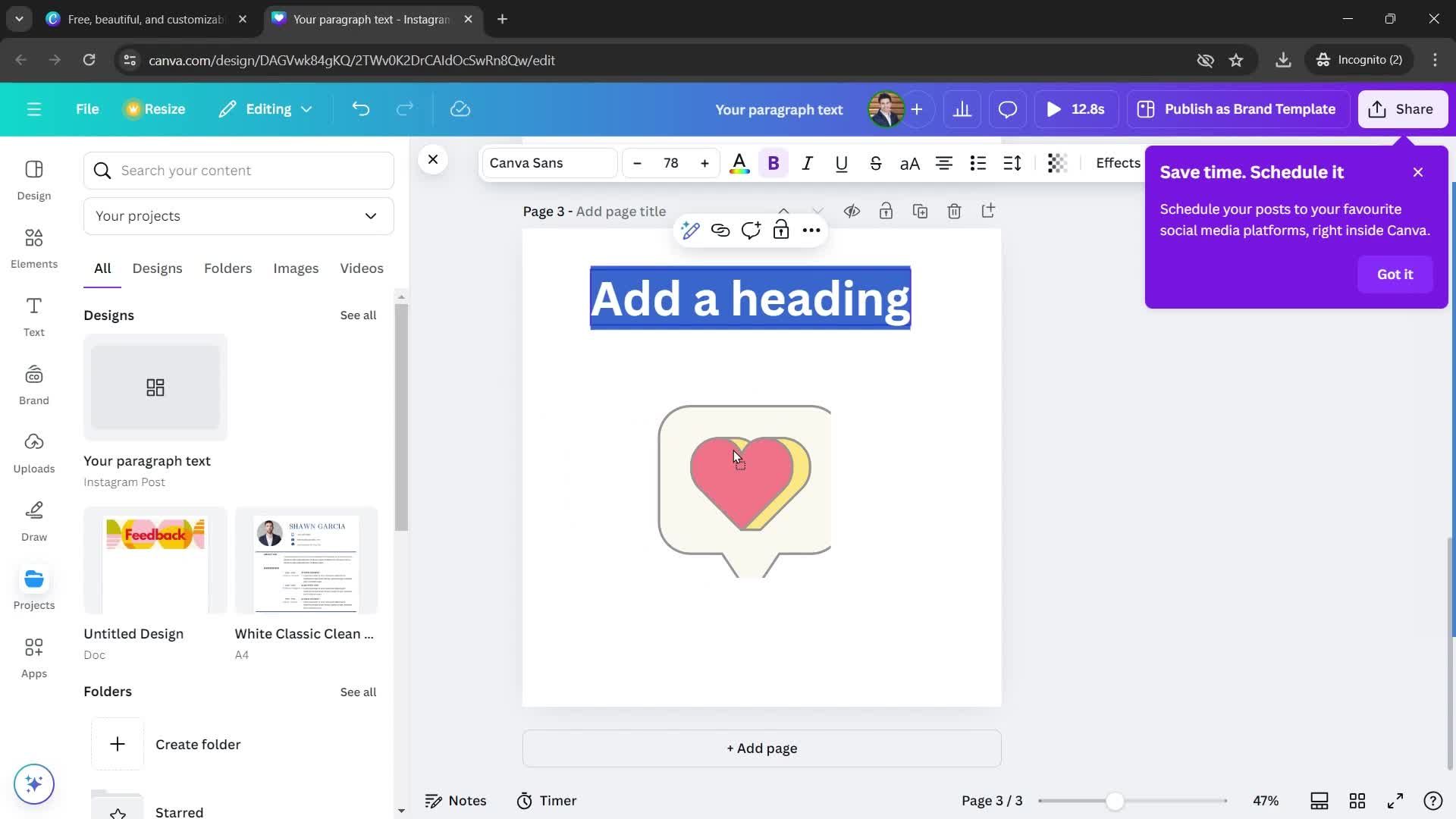
Task: Click the Strikethrough formatting icon
Action: point(876,163)
